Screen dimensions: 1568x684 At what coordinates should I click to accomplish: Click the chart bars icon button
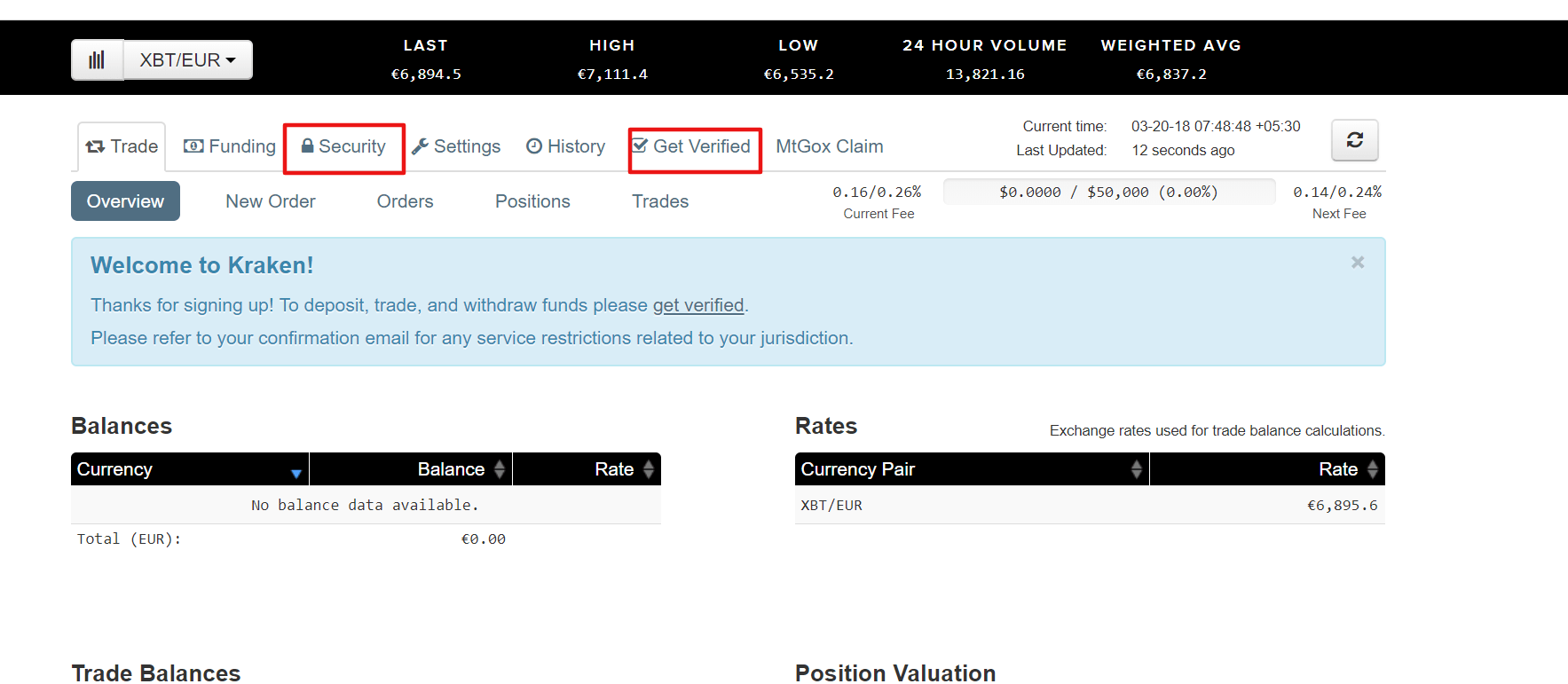tap(97, 60)
